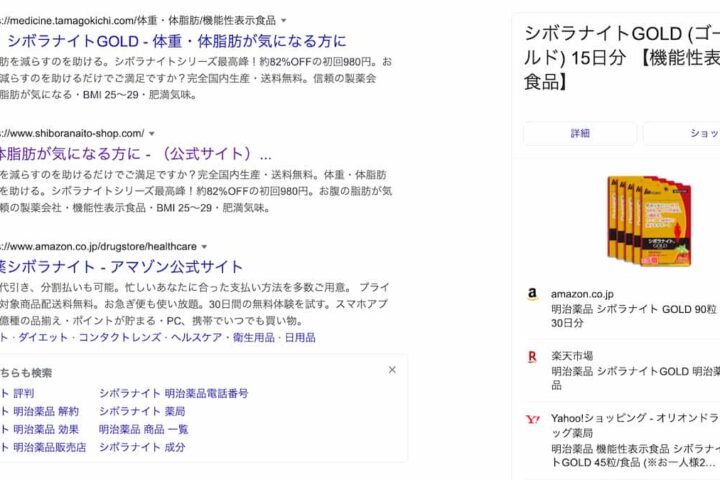Click the medicine.tamagokichi.com URL text
Image resolution: width=720 pixels, height=480 pixels.
point(138,21)
